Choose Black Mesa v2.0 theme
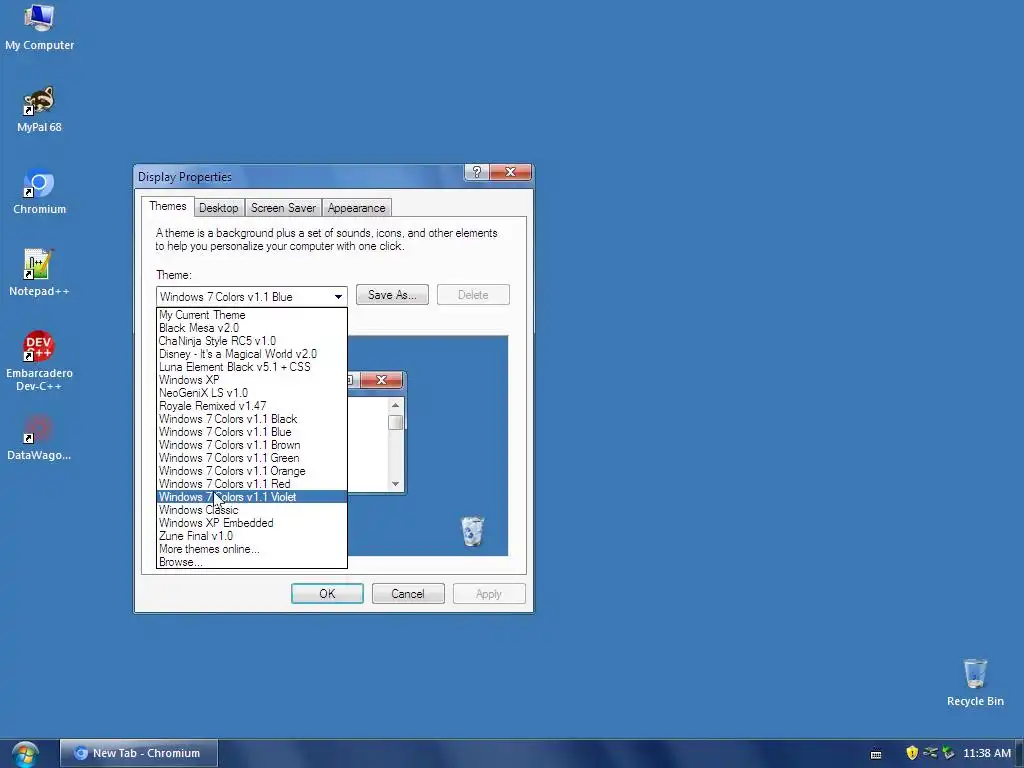This screenshot has height=768, width=1024. pyautogui.click(x=251, y=328)
